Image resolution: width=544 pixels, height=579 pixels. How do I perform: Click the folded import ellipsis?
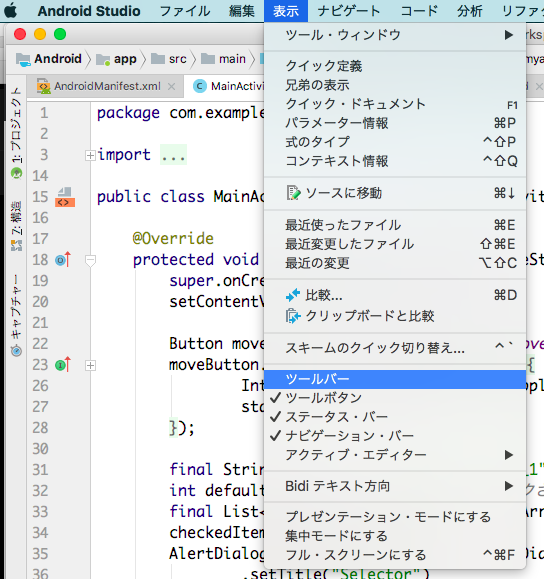click(x=173, y=155)
